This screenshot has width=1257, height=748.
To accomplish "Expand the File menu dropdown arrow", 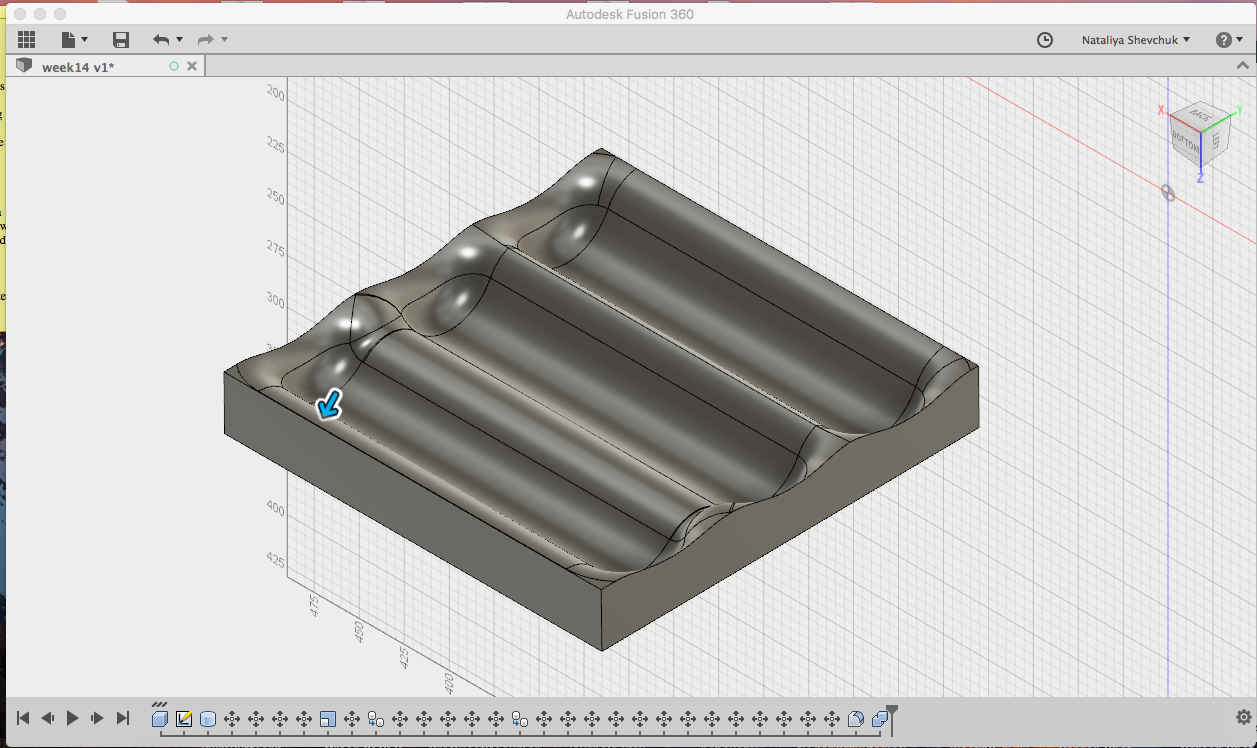I will (x=84, y=40).
